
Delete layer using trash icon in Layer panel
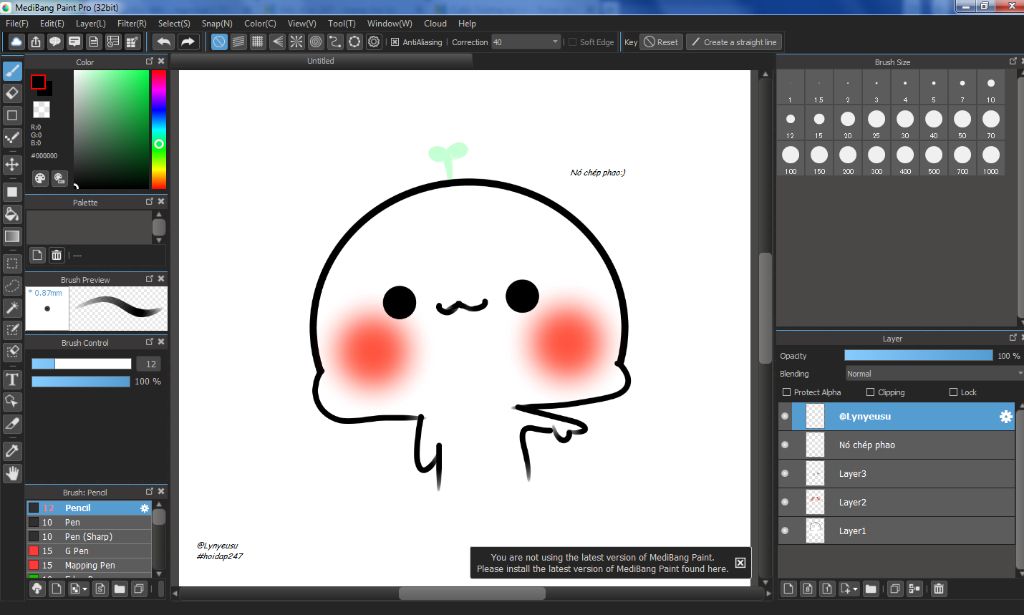(938, 589)
